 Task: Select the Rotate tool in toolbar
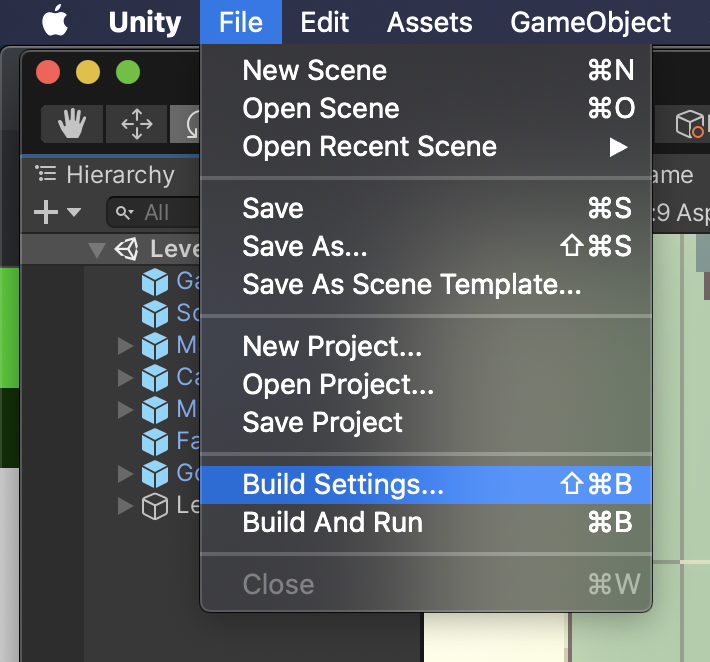187,124
